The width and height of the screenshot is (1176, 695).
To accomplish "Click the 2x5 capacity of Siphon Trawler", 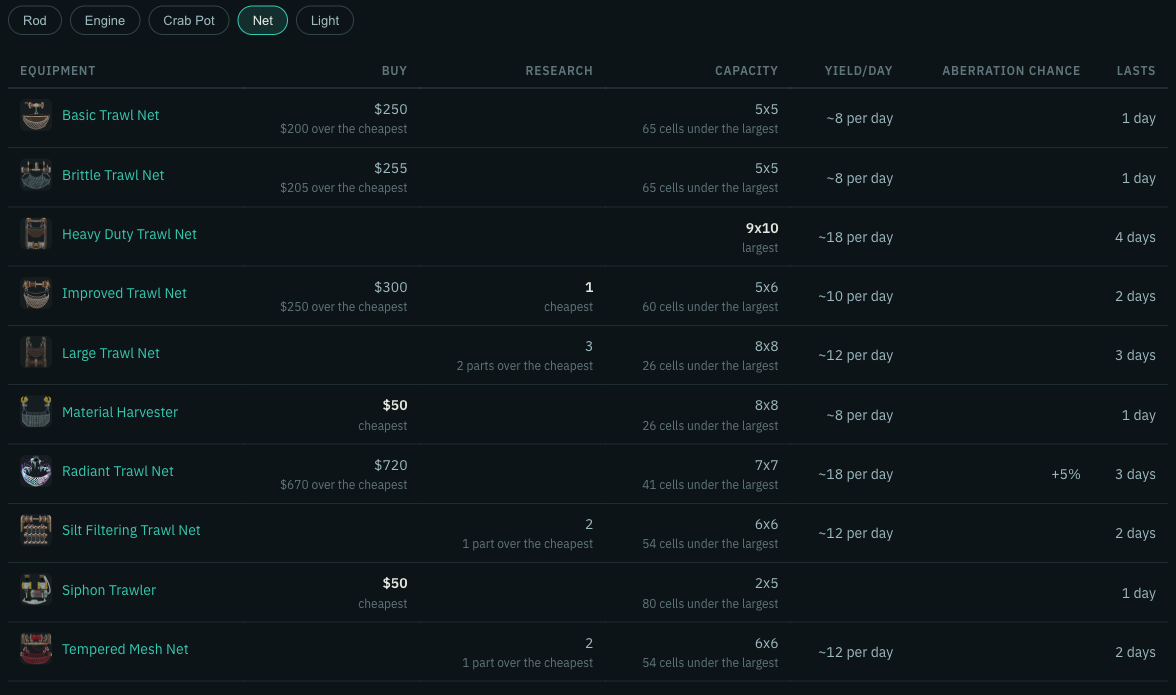I will [766, 583].
